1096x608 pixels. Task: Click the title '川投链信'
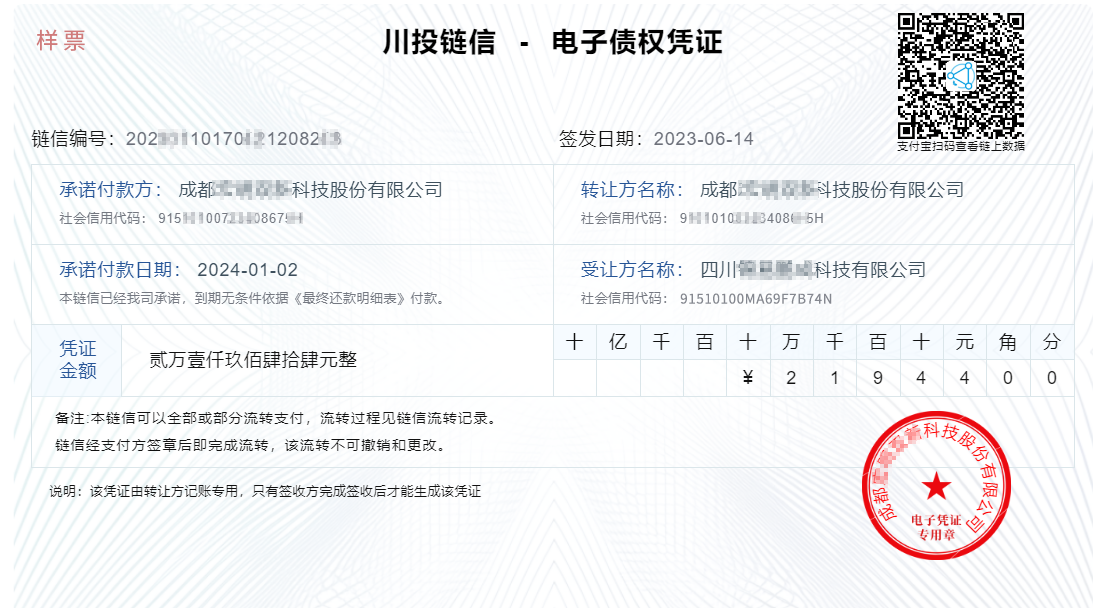tap(439, 43)
